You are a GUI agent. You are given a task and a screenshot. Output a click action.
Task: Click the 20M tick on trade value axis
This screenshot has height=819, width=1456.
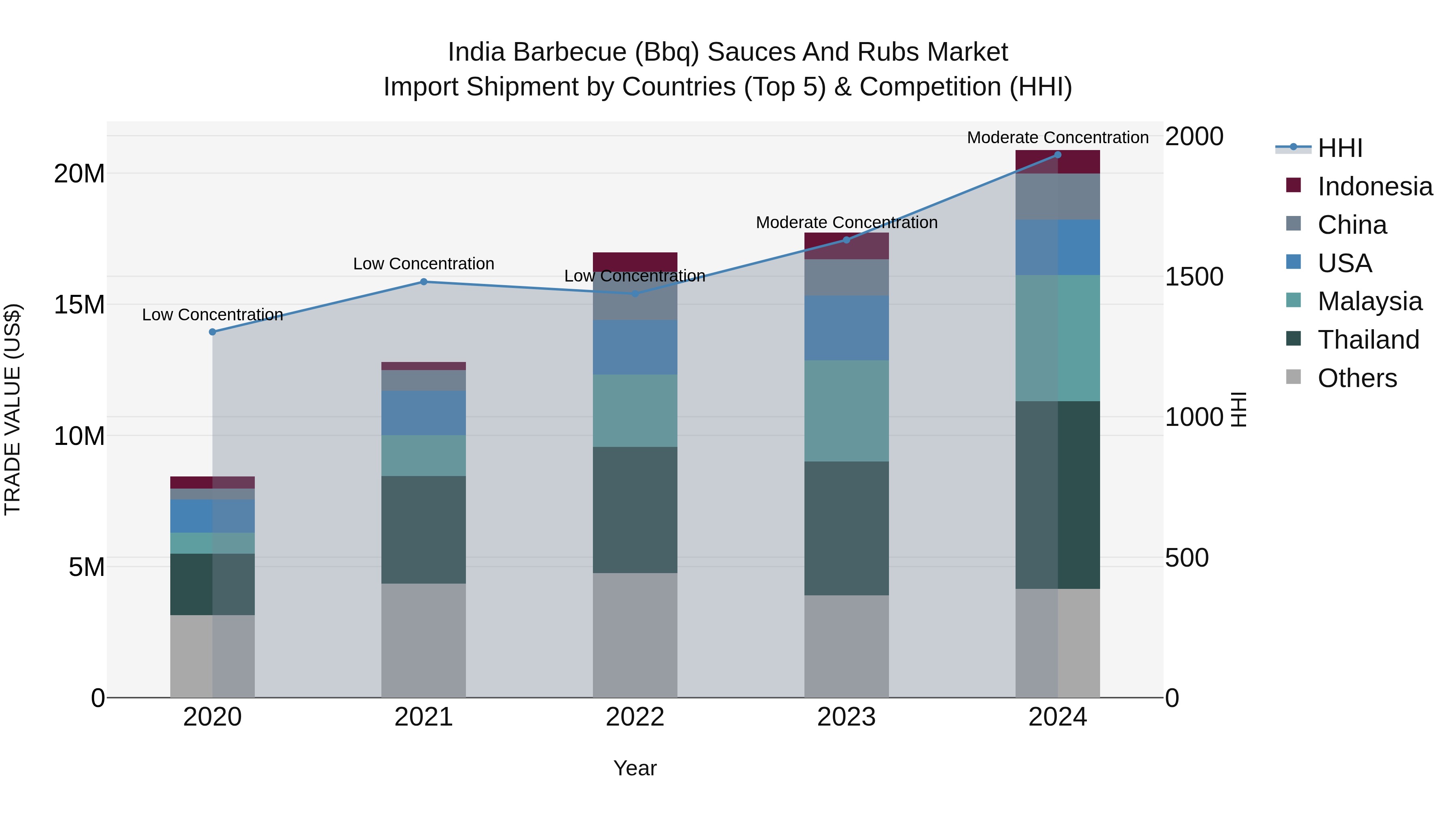(80, 174)
